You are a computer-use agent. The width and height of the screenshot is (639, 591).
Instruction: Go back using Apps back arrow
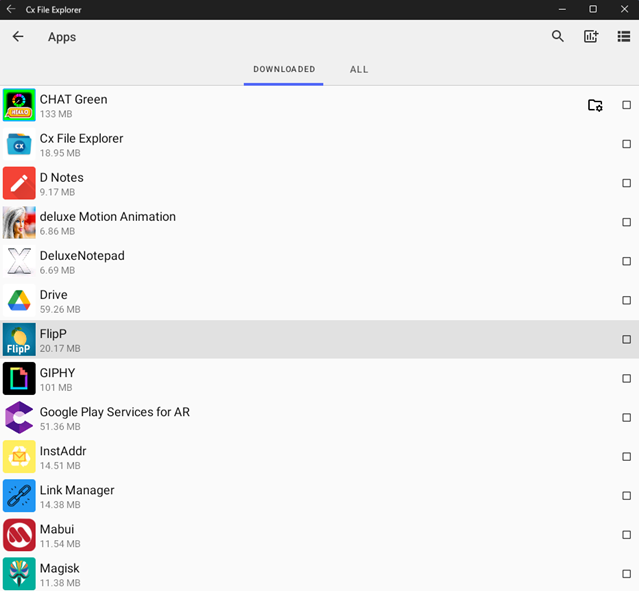click(18, 37)
